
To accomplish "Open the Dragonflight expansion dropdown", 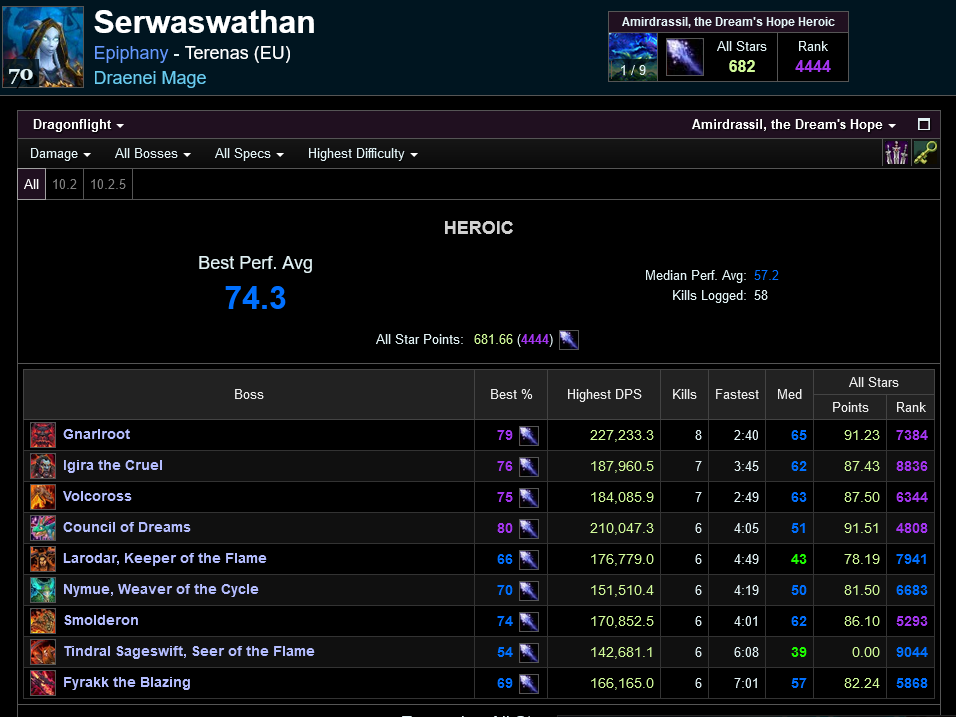I will click(x=78, y=124).
